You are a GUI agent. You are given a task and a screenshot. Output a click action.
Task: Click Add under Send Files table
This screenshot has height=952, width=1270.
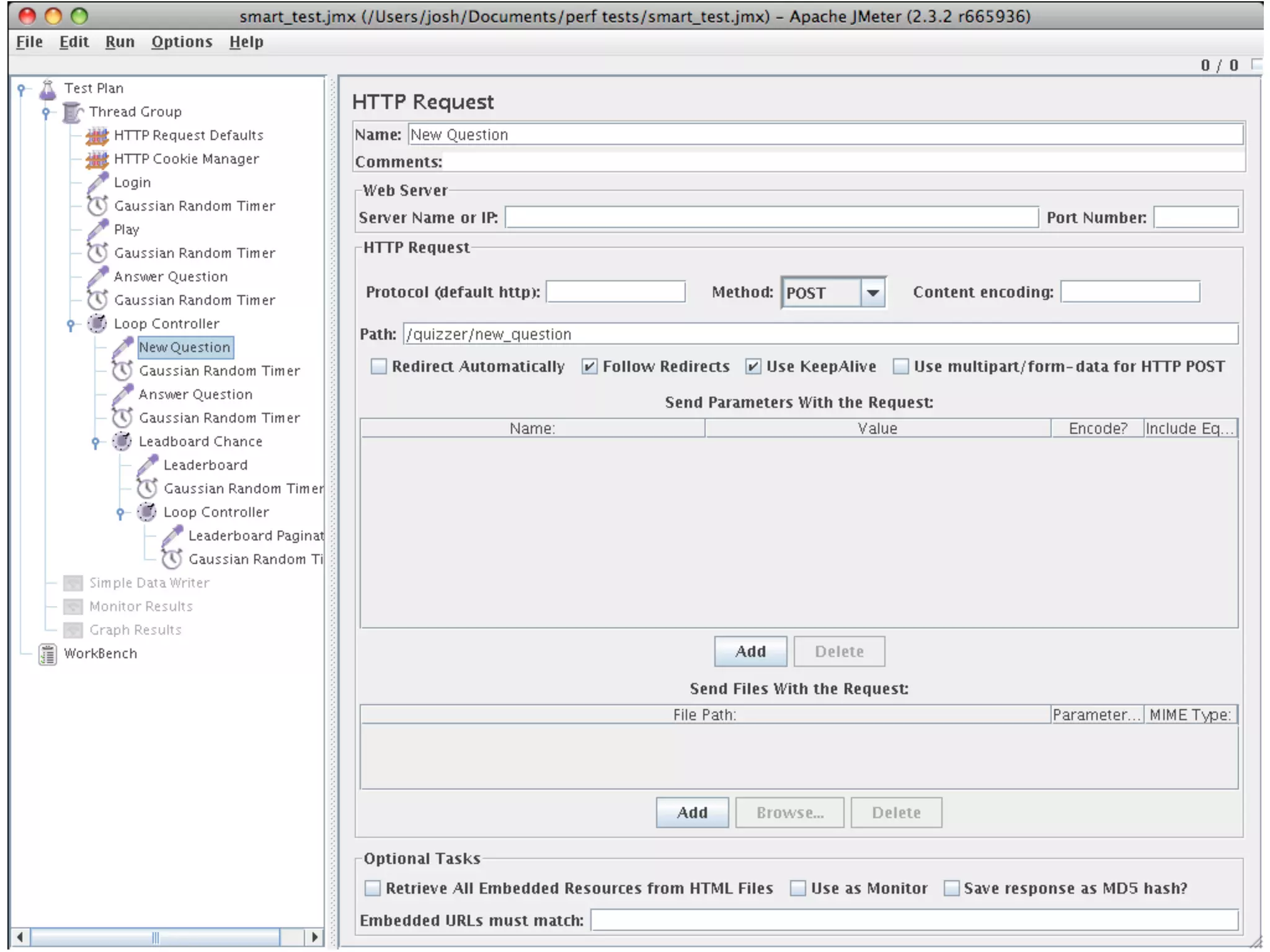[x=692, y=813]
